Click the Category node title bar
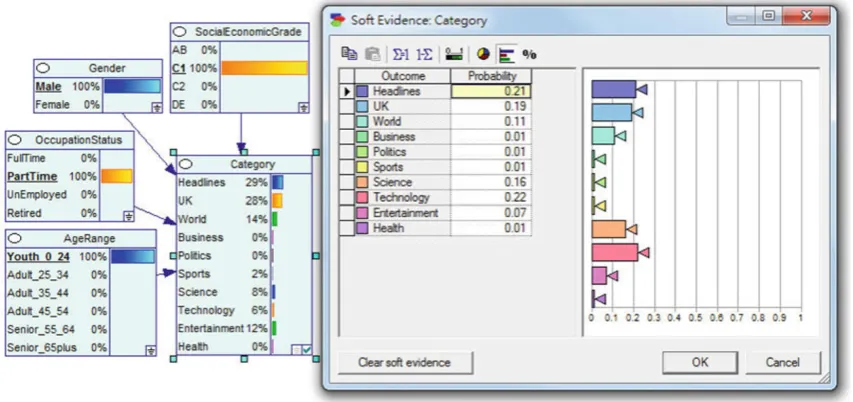853x402 pixels. tap(245, 164)
